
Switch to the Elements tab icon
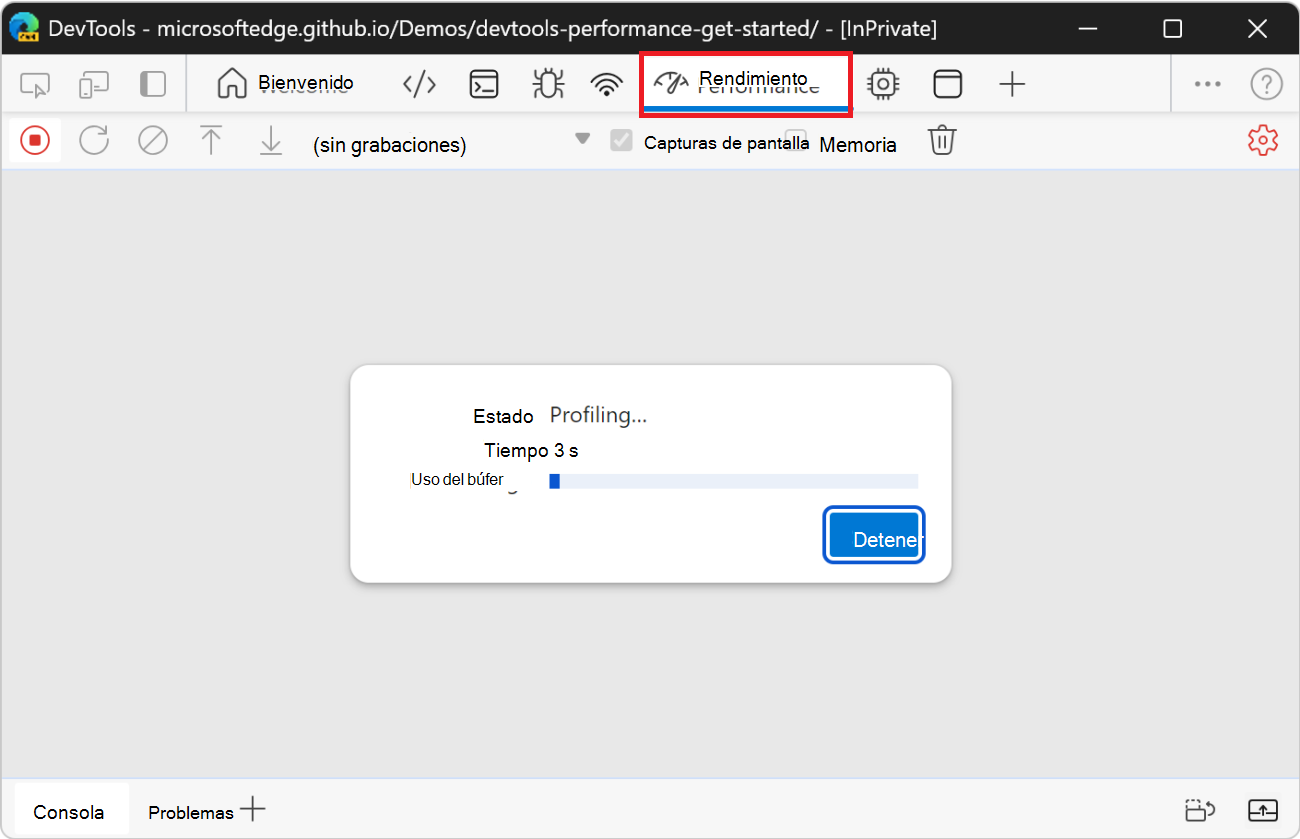(x=419, y=84)
